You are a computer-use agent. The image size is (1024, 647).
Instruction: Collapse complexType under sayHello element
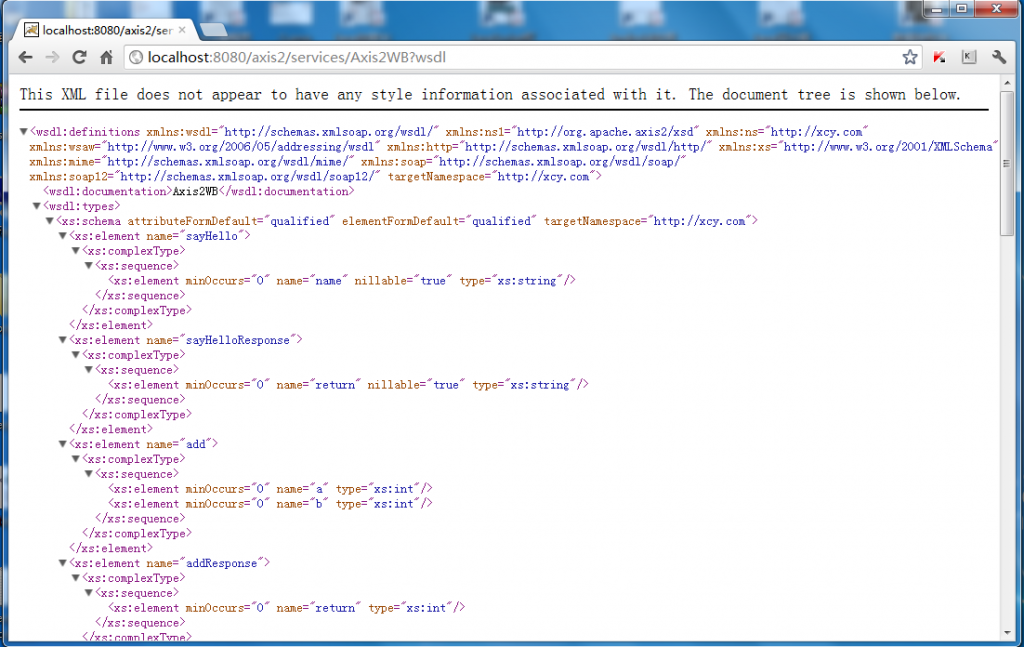76,251
